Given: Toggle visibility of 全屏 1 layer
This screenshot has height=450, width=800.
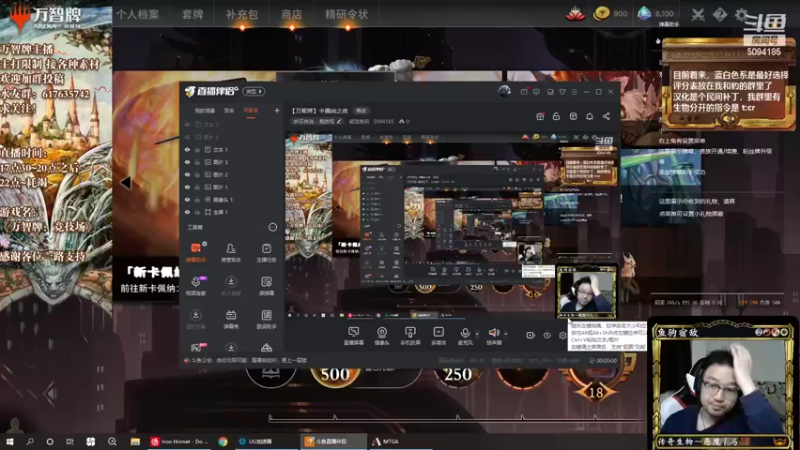Looking at the screenshot, I should [187, 212].
